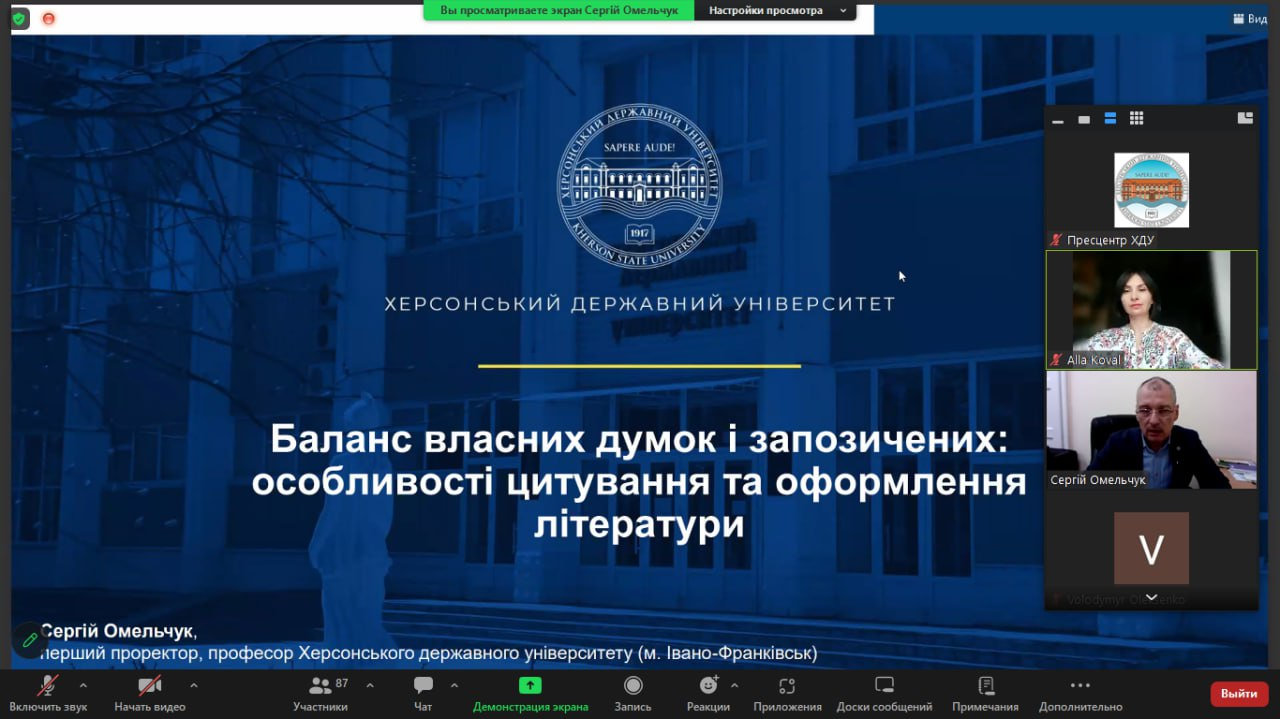Click the ХЕРСОНСЬКИЙ ДЕРЖАВНИЙ УНІВЕРСИТЕТ heading text
Viewport: 1280px width, 719px height.
640,303
